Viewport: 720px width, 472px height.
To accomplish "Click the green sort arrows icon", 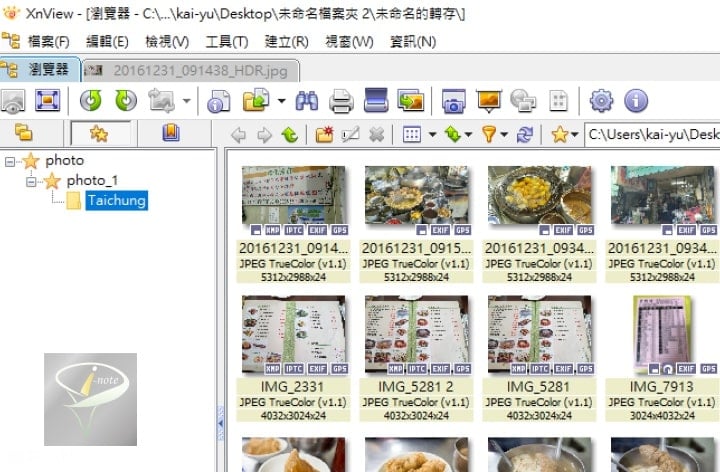I will 452,135.
